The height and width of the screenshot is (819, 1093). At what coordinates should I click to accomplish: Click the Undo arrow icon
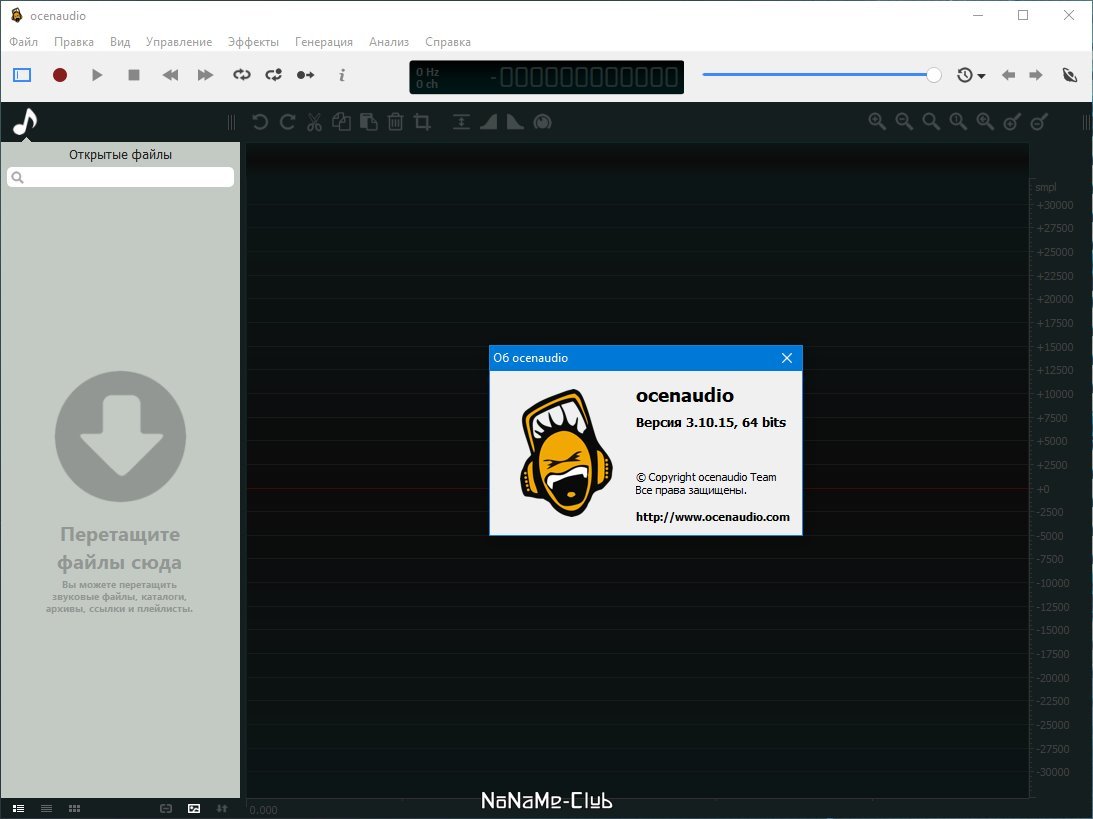coord(260,122)
